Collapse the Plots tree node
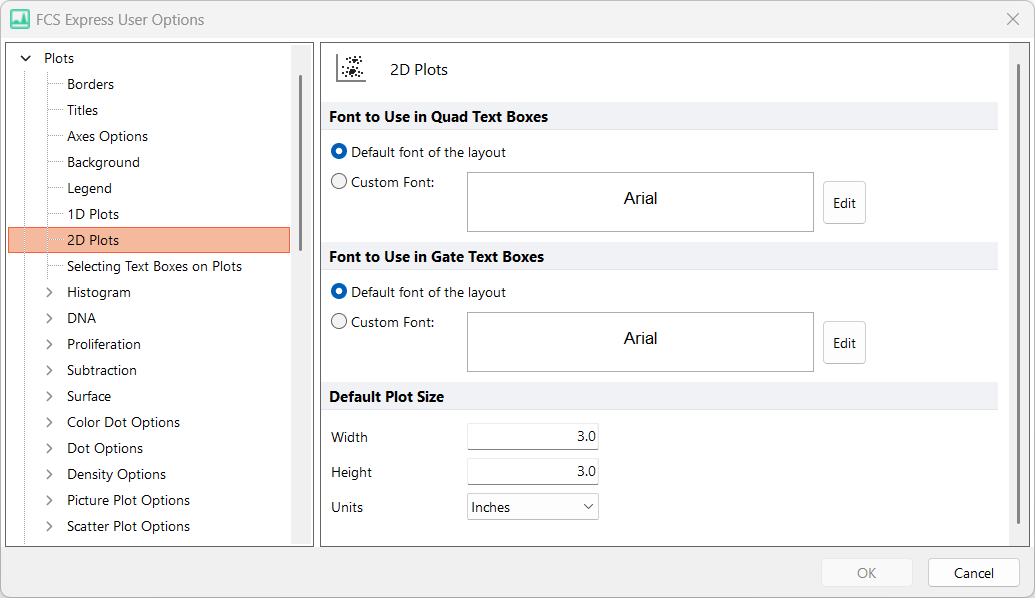This screenshot has width=1035, height=598. pos(26,58)
